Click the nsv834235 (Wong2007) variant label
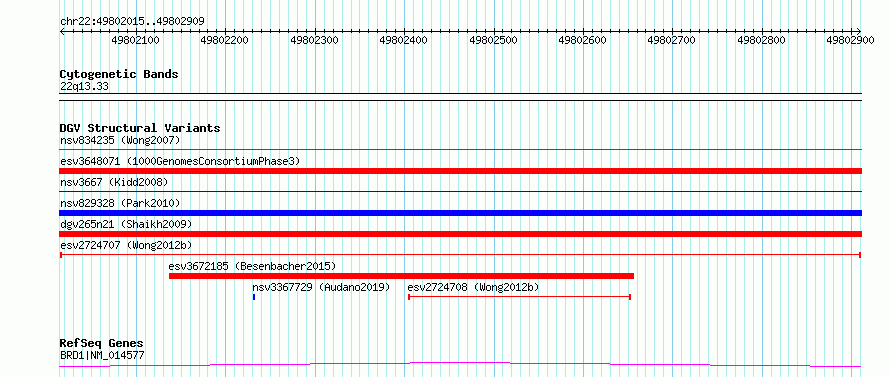Viewport: 890px width, 377px height. (120, 140)
